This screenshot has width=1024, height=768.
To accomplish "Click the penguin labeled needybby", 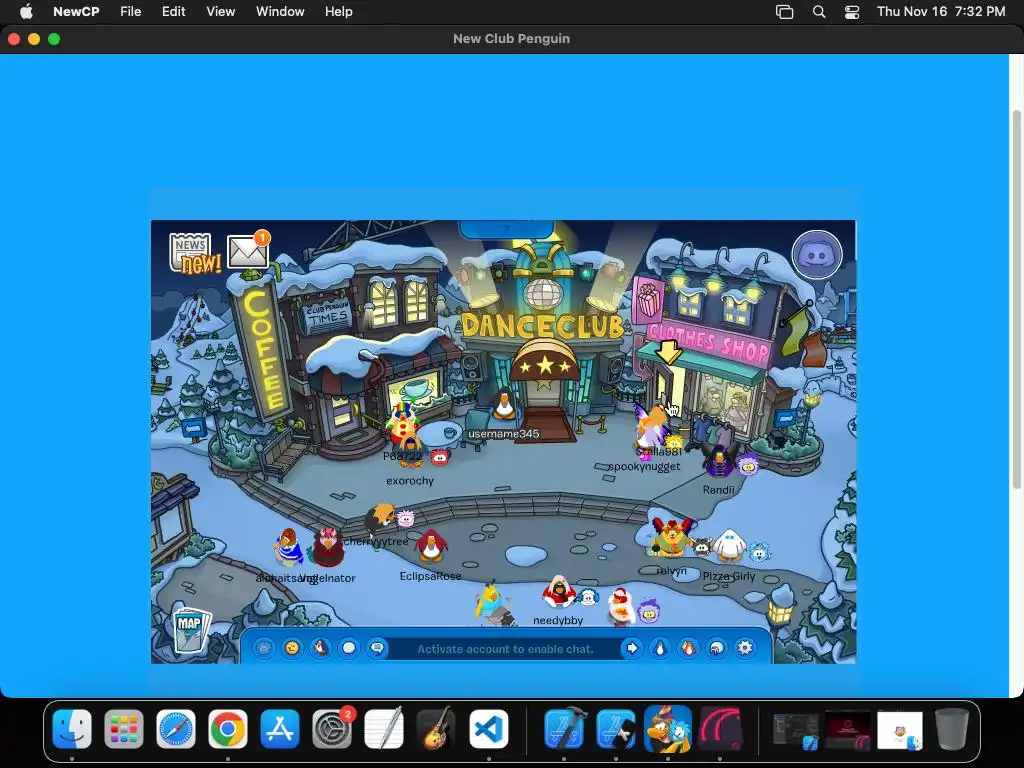I will (558, 592).
